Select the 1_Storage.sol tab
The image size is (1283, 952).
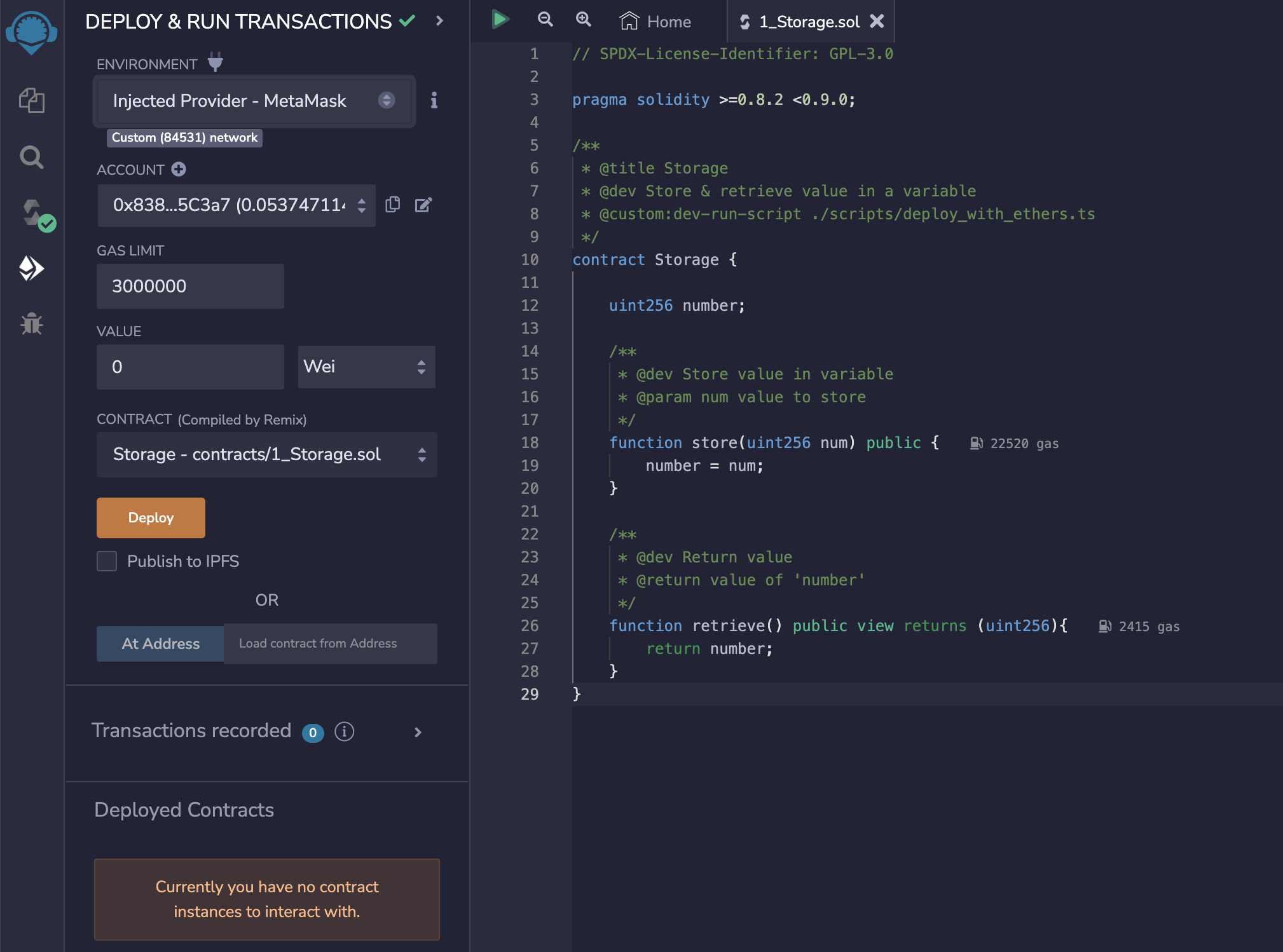pyautogui.click(x=808, y=22)
